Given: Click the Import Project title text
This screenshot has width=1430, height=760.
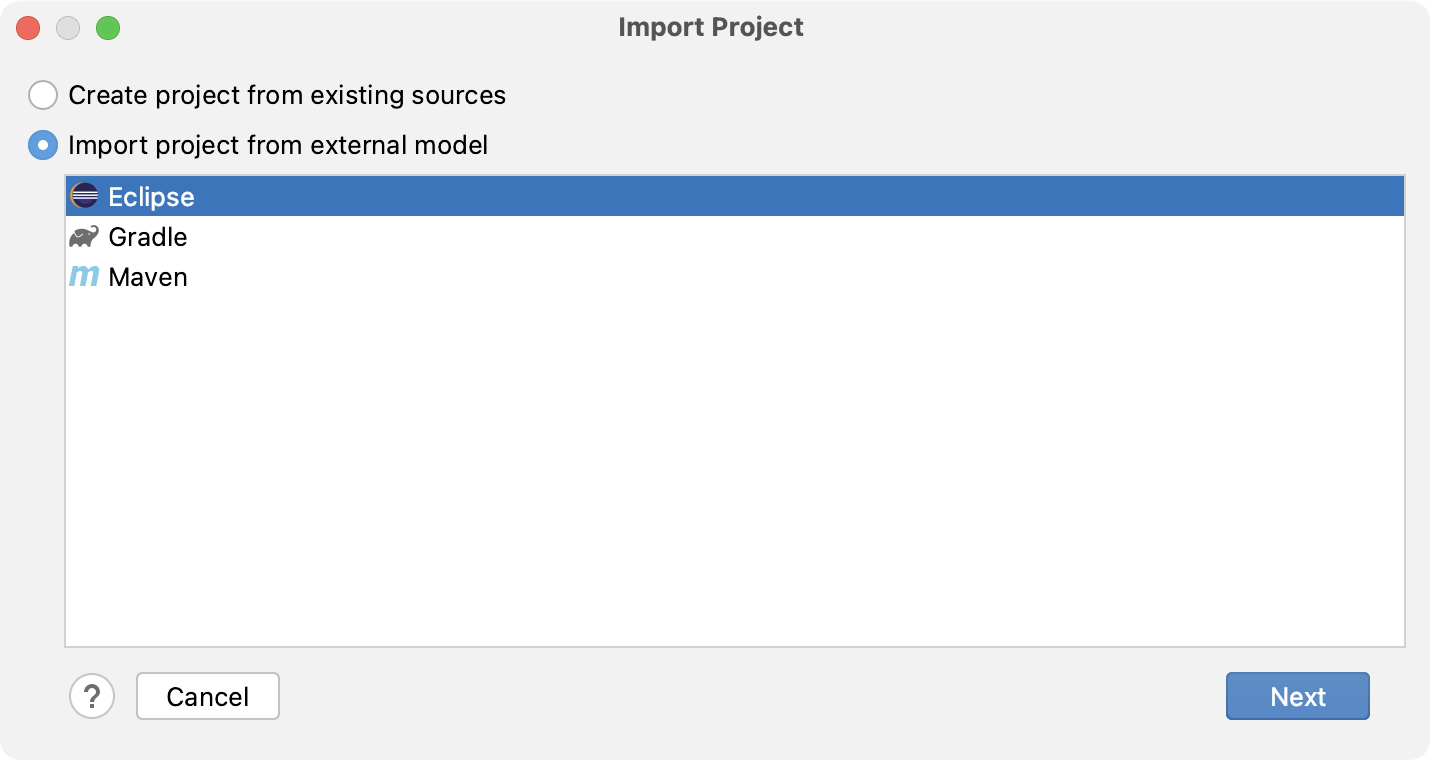Looking at the screenshot, I should pyautogui.click(x=711, y=27).
